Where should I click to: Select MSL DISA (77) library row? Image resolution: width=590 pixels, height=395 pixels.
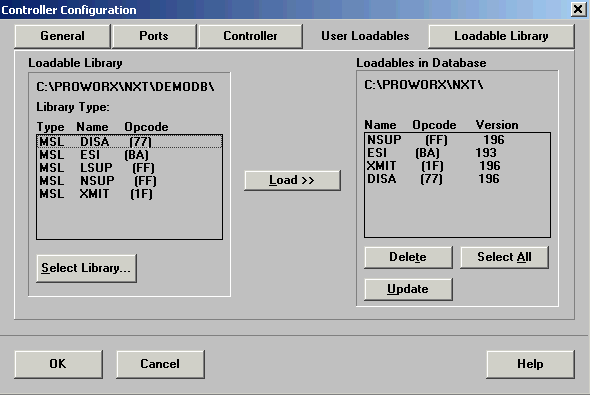click(130, 142)
